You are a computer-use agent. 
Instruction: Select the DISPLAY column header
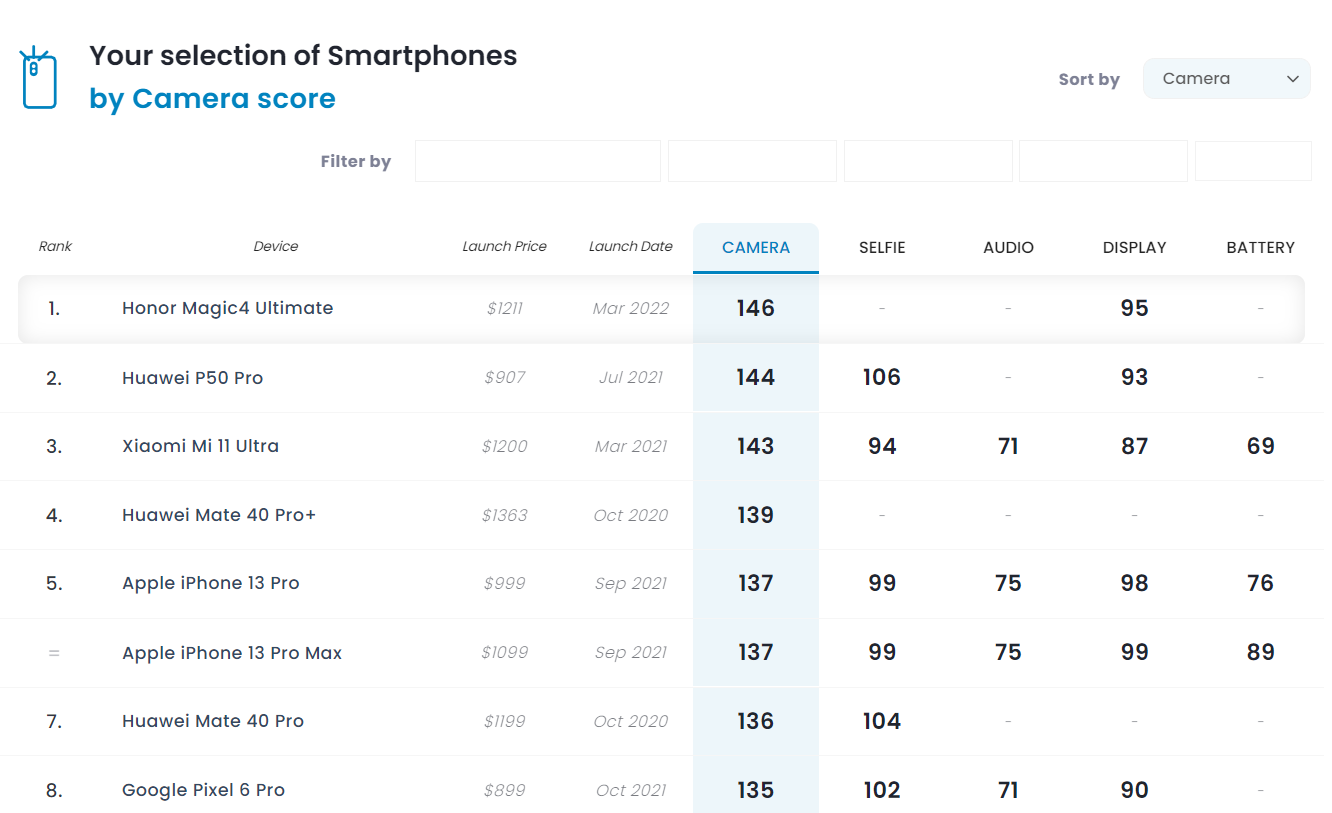click(x=1134, y=248)
